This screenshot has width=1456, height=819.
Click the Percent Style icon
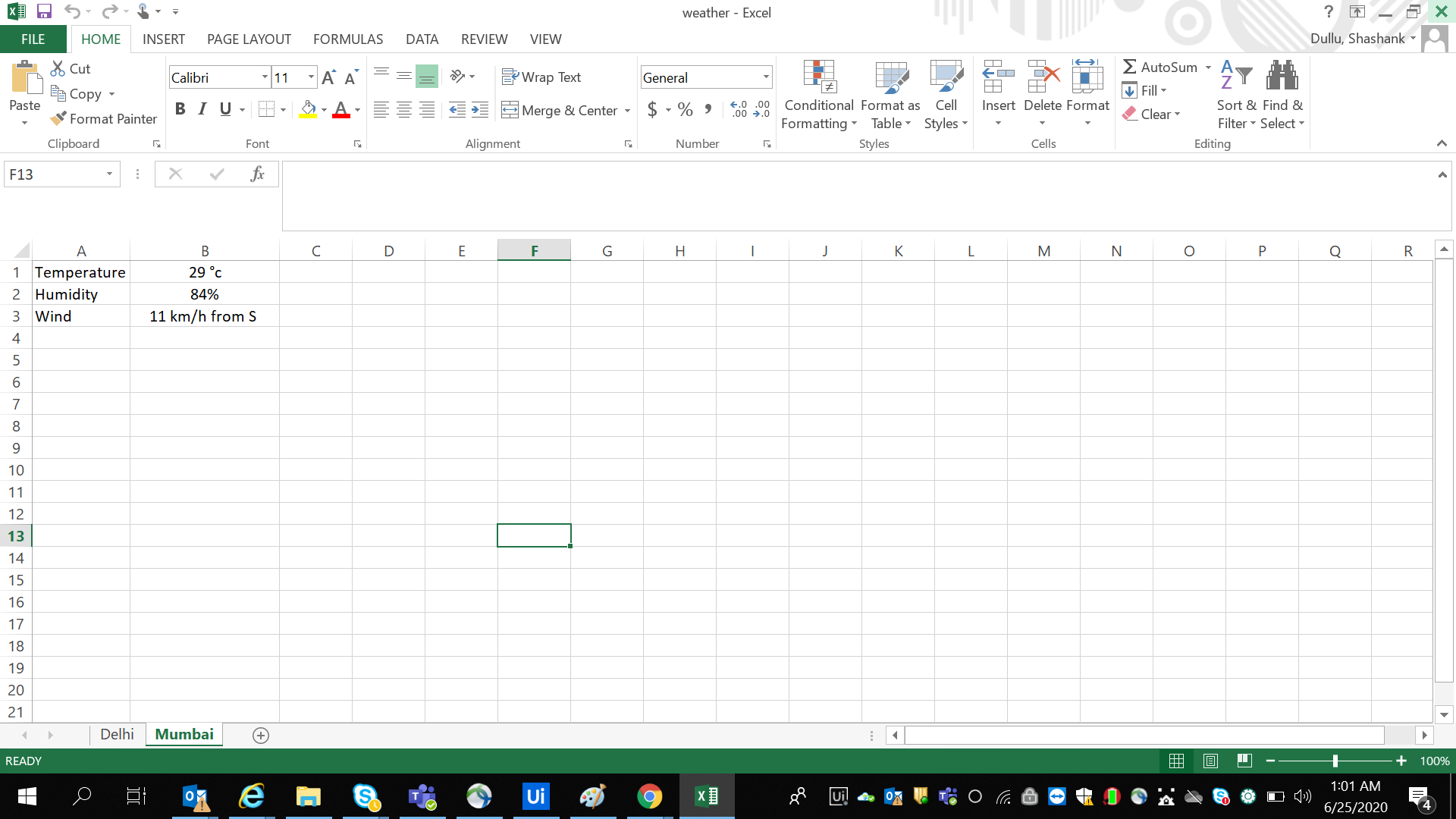click(x=686, y=110)
